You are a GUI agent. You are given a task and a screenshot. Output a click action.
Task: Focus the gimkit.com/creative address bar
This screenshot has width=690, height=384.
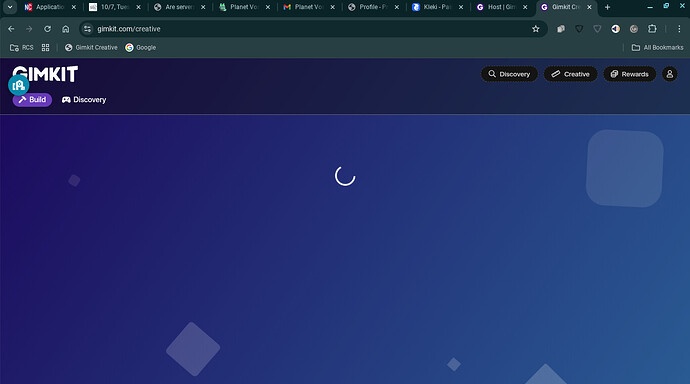[x=312, y=29]
